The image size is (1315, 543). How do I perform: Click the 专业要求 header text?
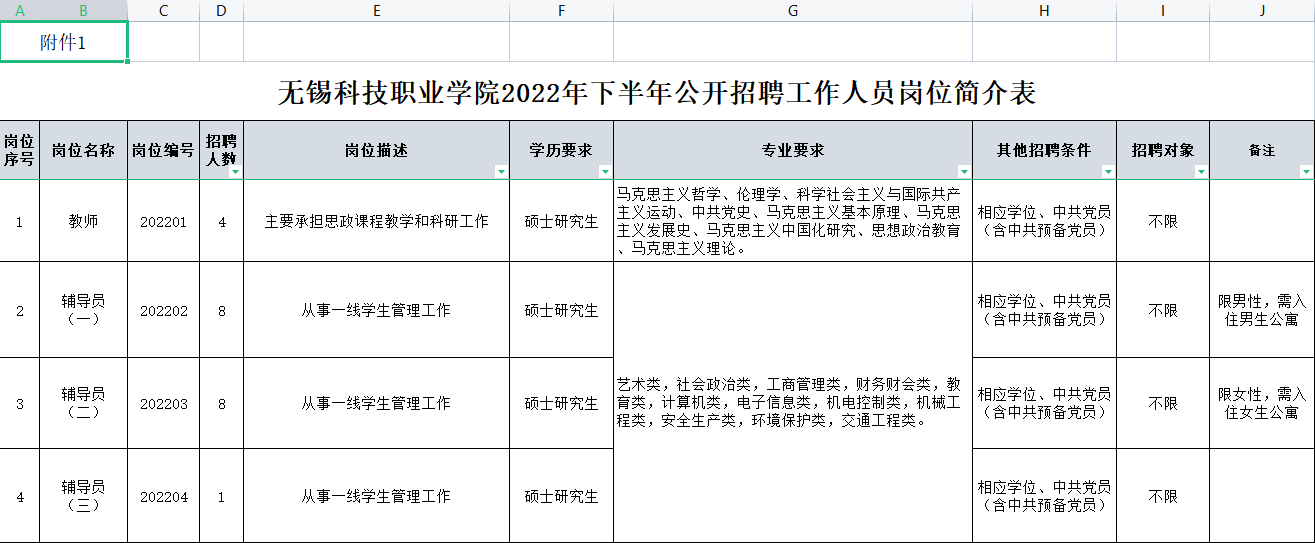[x=793, y=151]
